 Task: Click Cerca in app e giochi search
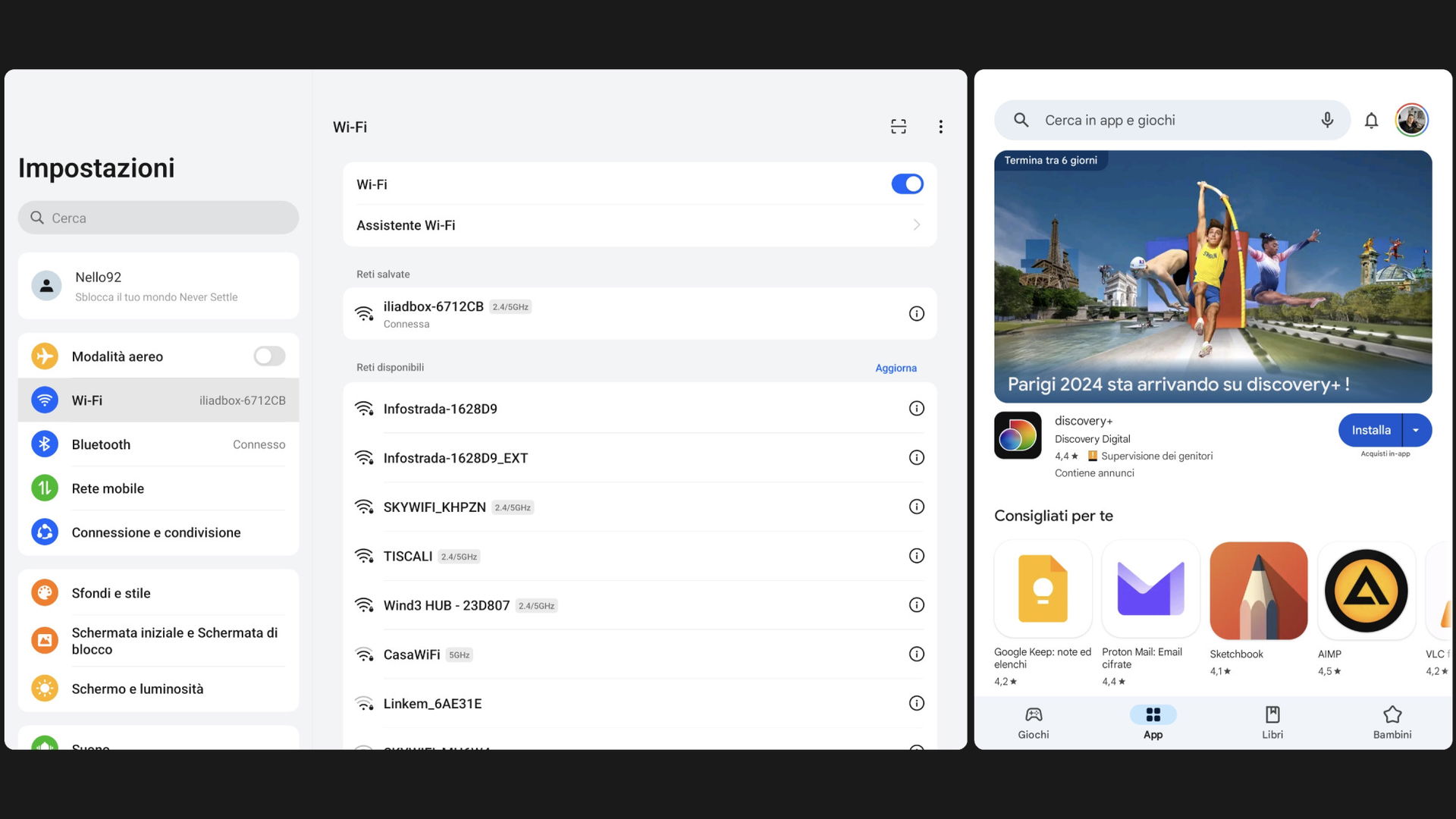click(1172, 120)
